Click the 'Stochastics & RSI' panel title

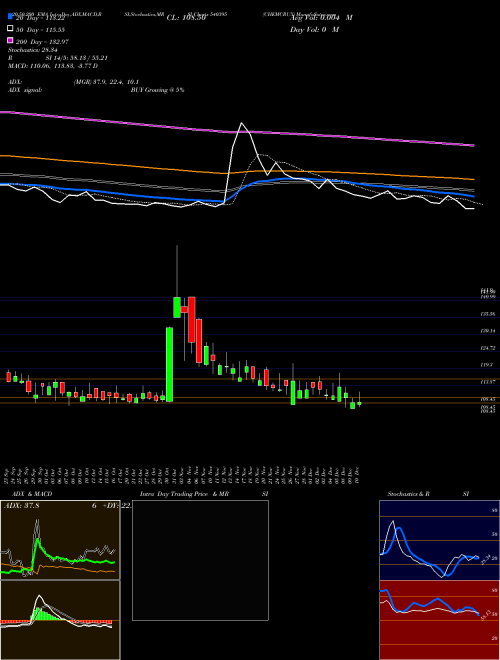pos(428,494)
